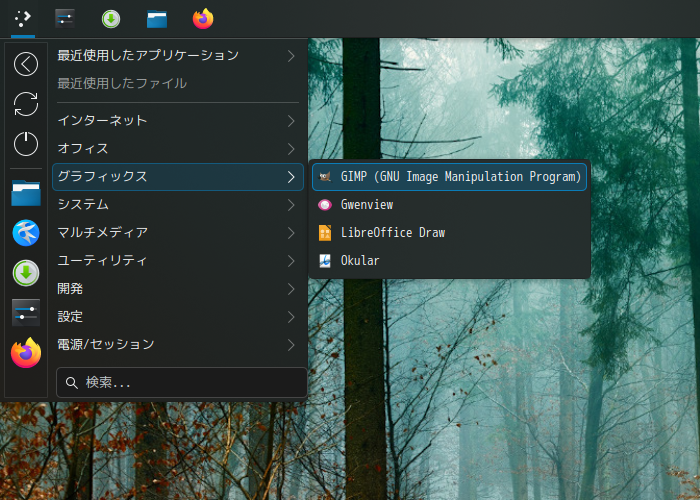This screenshot has height=500, width=700.
Task: Open the settings sliders favorite in sidebar
Action: [x=26, y=312]
